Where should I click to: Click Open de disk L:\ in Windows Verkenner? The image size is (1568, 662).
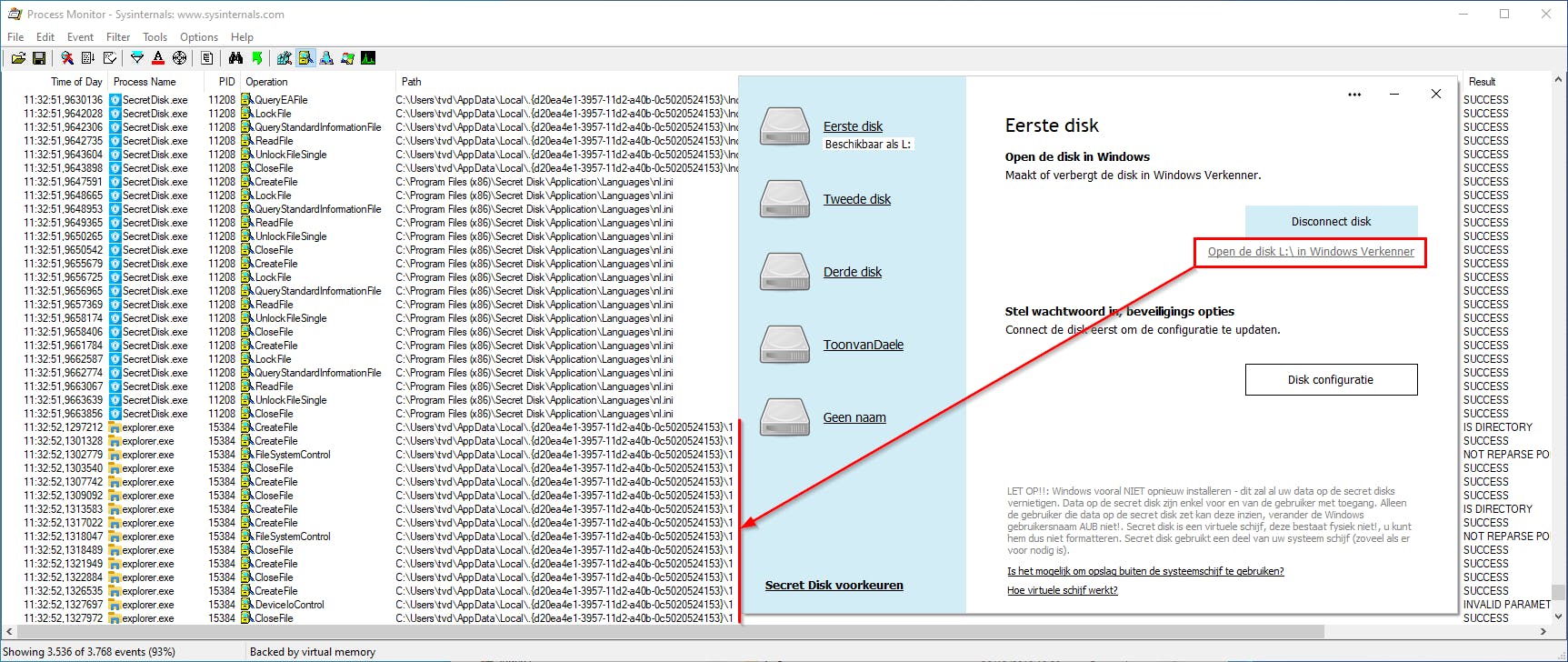pyautogui.click(x=1311, y=252)
